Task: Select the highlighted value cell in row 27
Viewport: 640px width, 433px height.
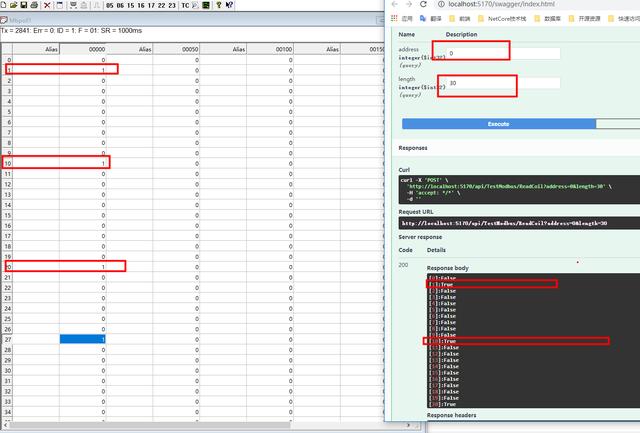Action: pyautogui.click(x=83, y=339)
